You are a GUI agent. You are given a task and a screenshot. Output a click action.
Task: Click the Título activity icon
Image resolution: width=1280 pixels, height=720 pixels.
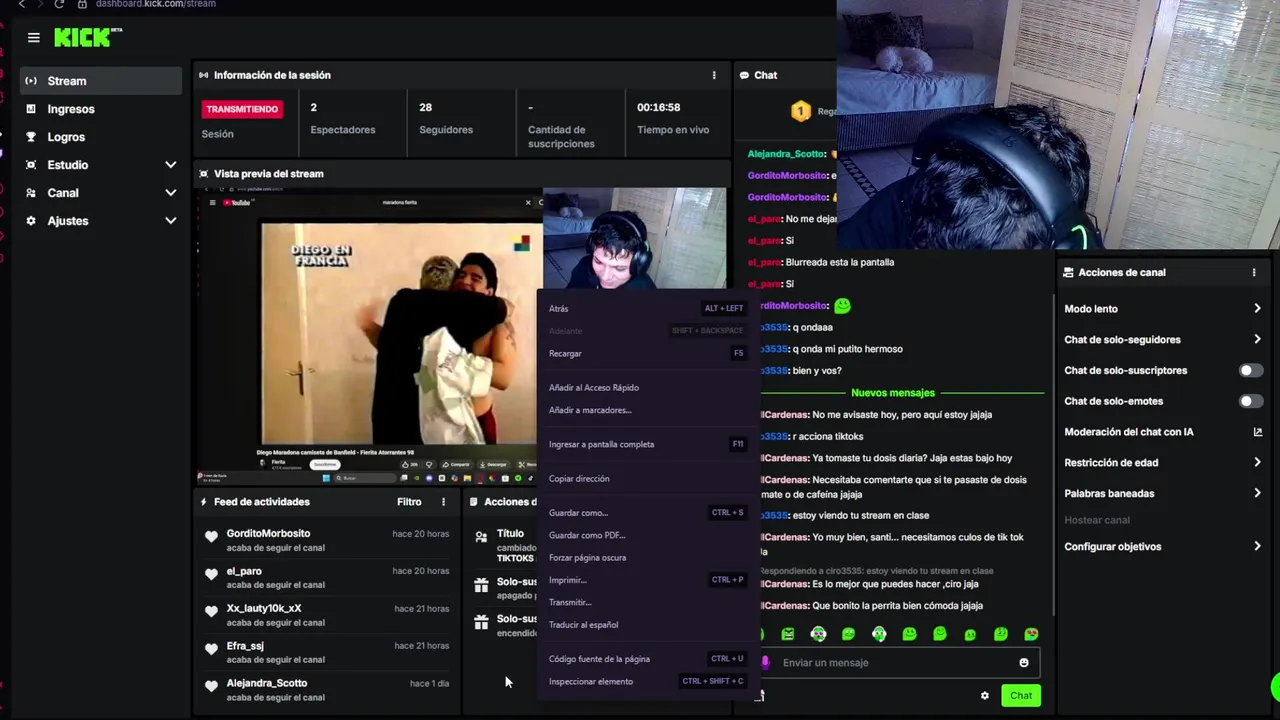481,538
